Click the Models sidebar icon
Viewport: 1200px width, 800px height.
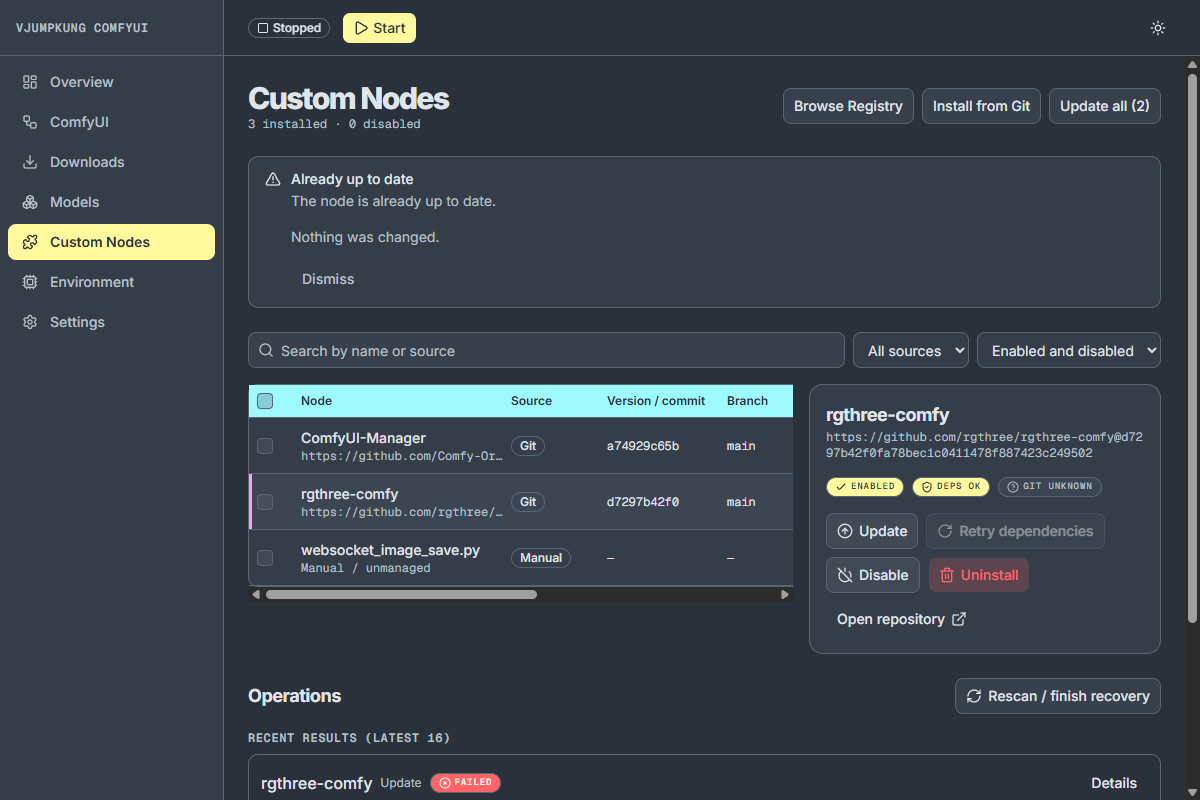pos(30,202)
